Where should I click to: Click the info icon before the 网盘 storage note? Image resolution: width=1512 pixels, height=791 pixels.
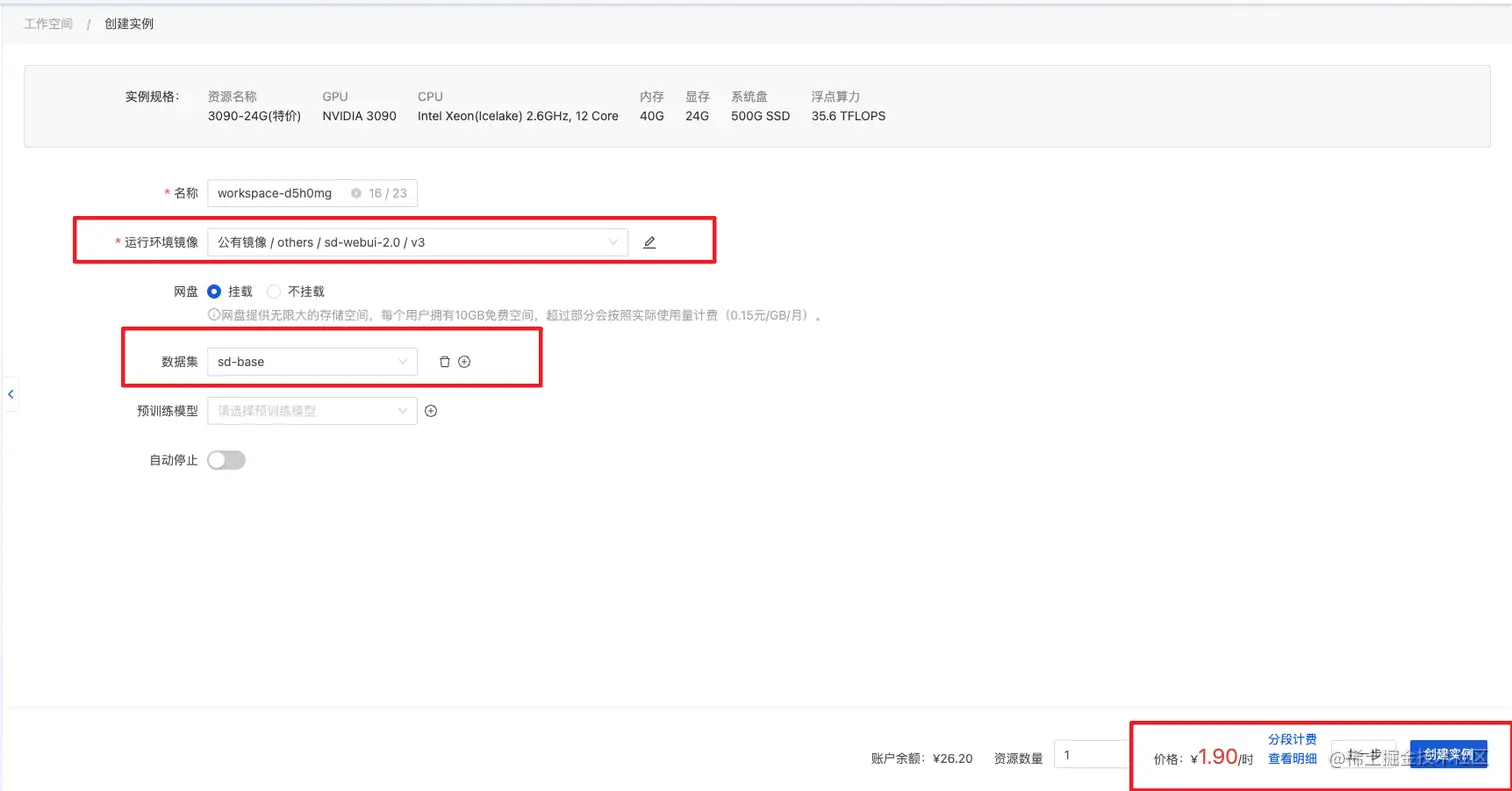tap(213, 315)
